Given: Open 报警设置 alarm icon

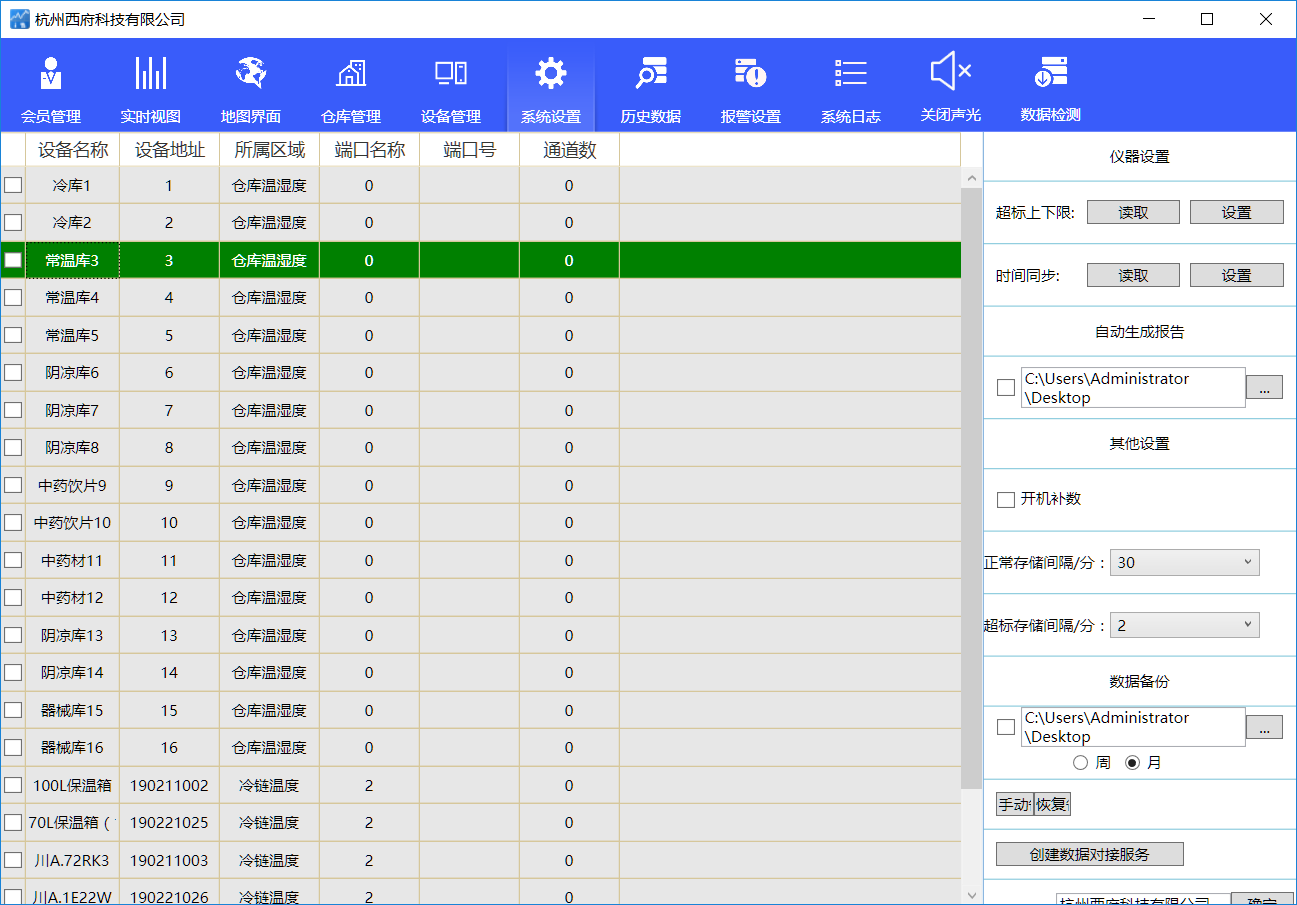Looking at the screenshot, I should pyautogui.click(x=751, y=73).
